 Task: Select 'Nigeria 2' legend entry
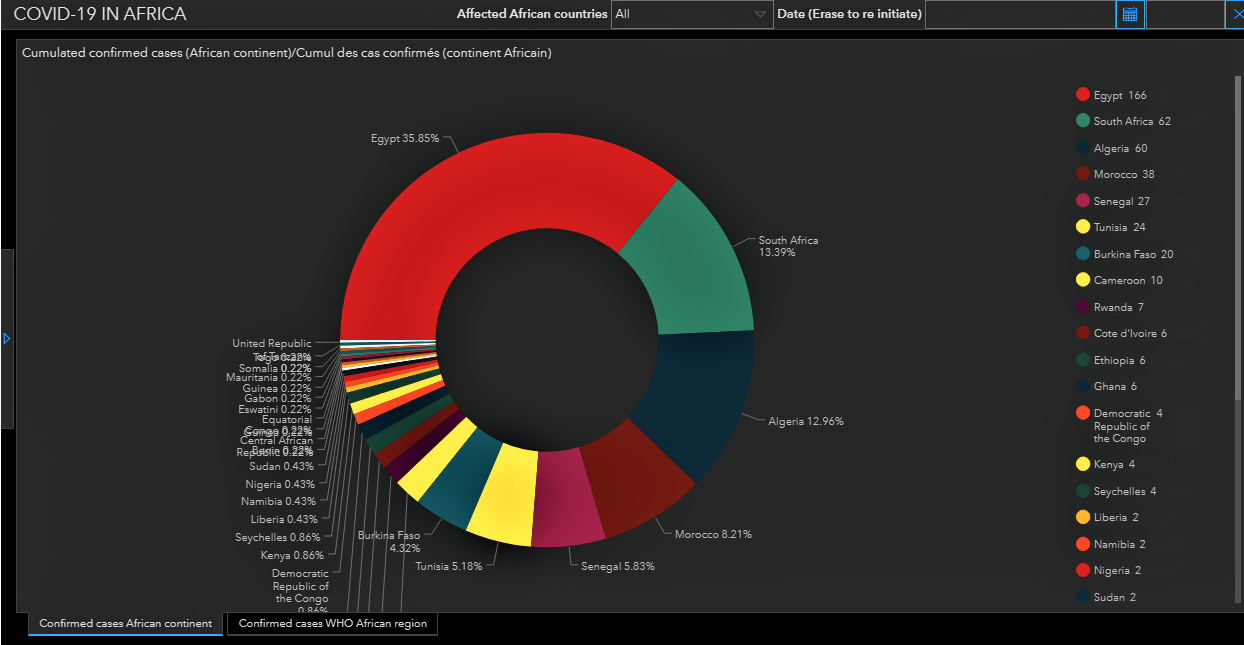pos(1108,570)
